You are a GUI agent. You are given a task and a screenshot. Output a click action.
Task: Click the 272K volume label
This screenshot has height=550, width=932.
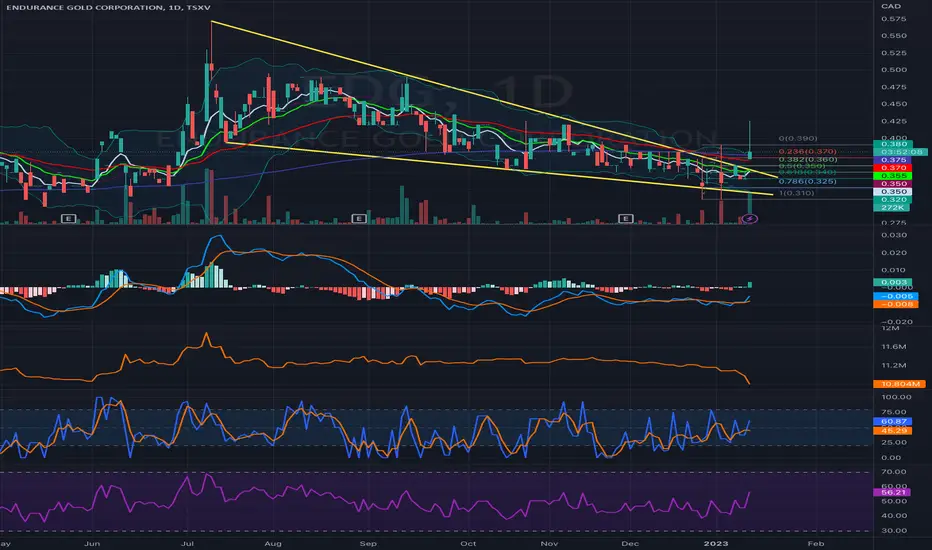click(x=892, y=208)
